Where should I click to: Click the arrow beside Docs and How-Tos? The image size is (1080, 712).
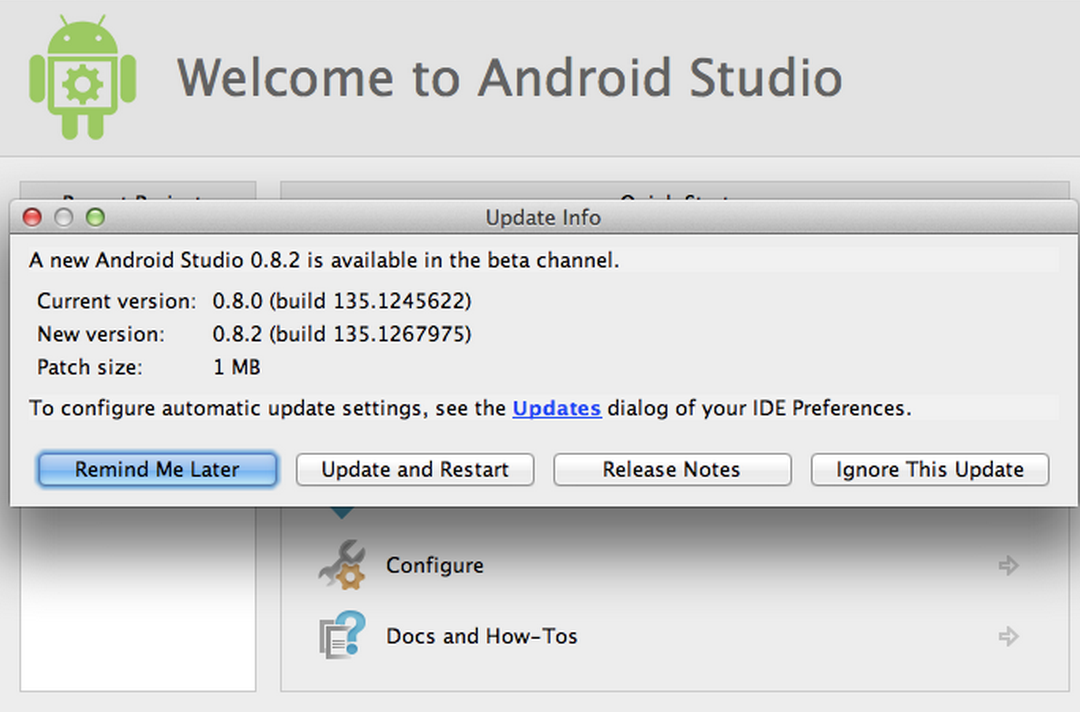point(1008,636)
